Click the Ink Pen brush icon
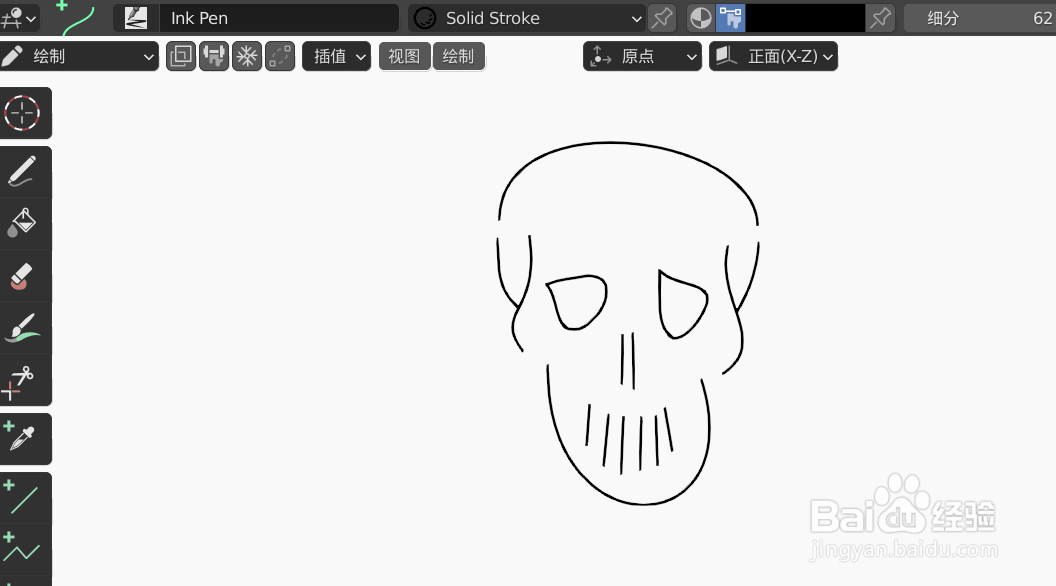This screenshot has height=586, width=1056. pos(136,18)
